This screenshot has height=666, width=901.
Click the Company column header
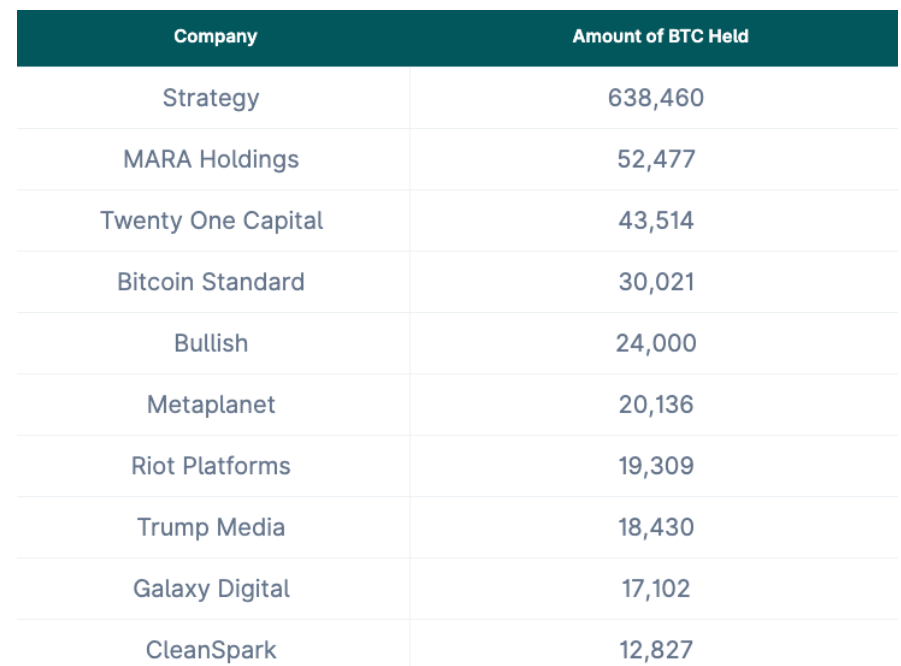[215, 37]
